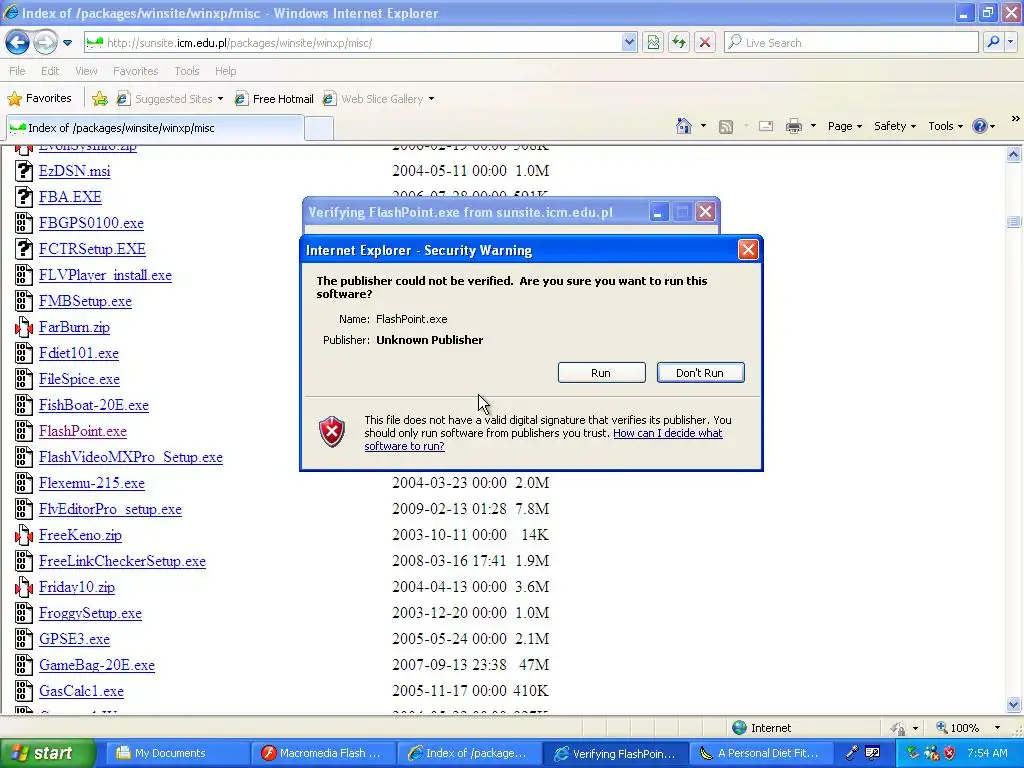Click the Internet zone status indicator
Viewport: 1024px width, 768px height.
tap(762, 728)
